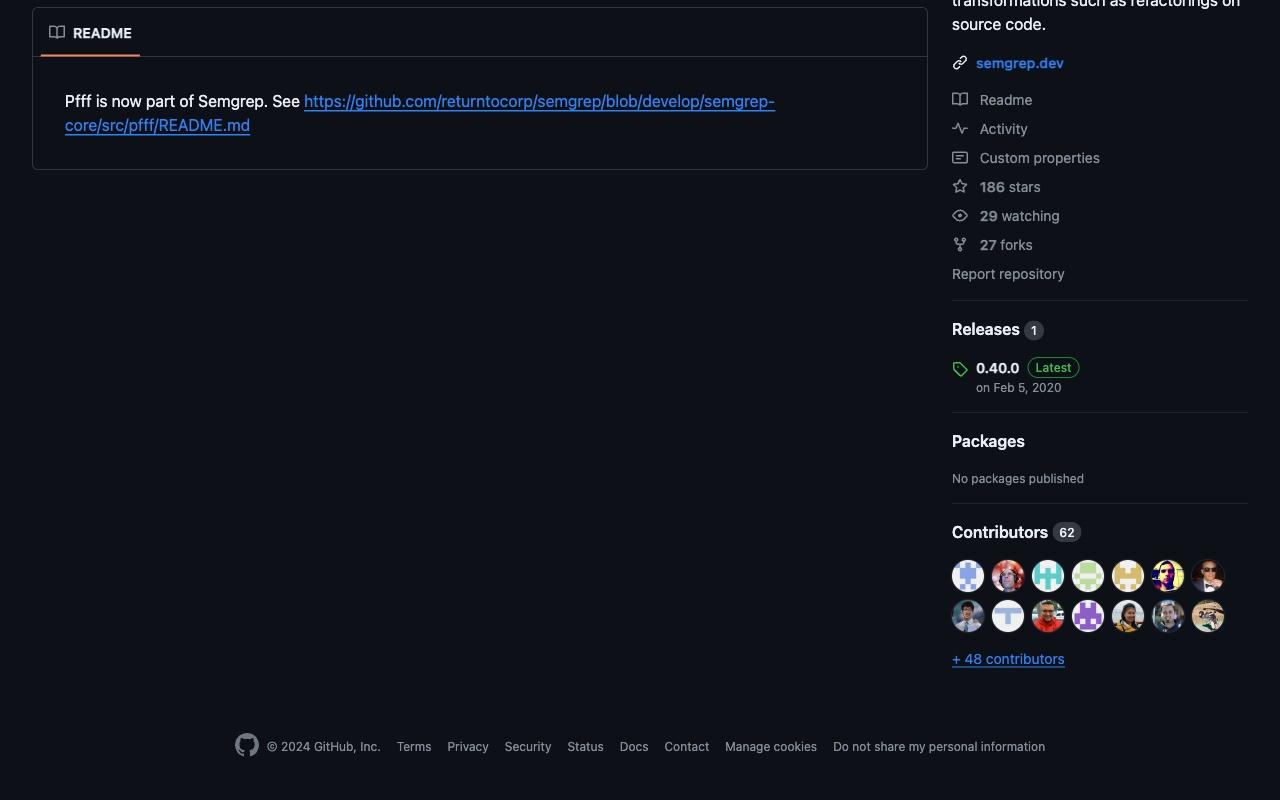Open the Packages heading link
The image size is (1280, 800).
pyautogui.click(x=988, y=441)
